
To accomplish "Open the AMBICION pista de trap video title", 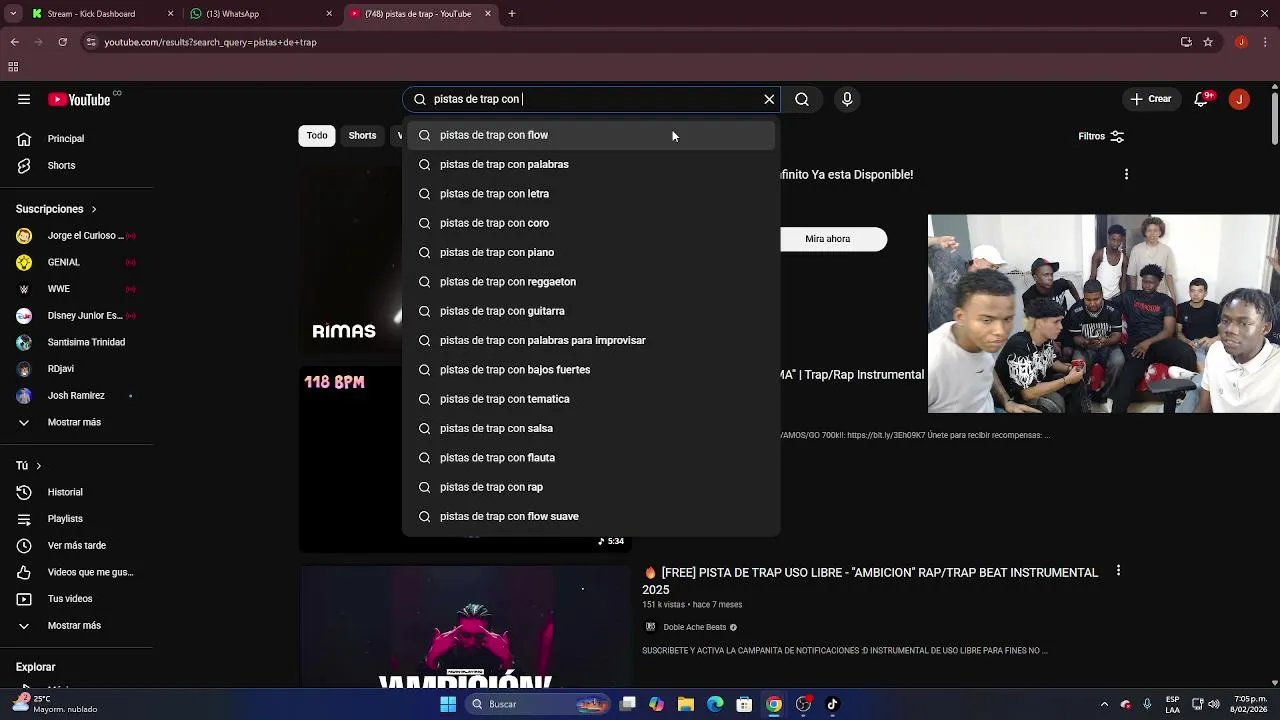I will 870,581.
